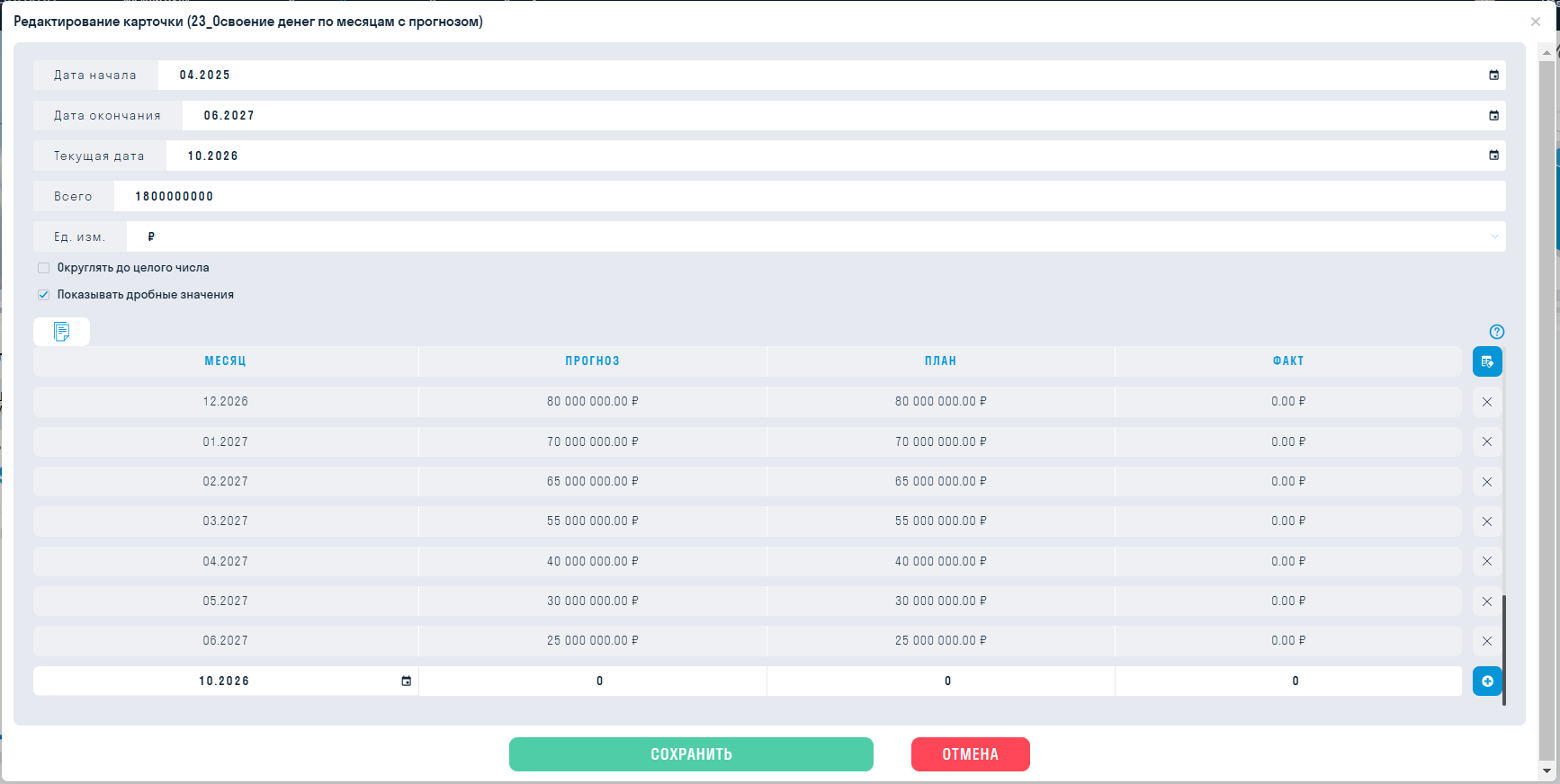Click the new row Факт input

point(1288,682)
